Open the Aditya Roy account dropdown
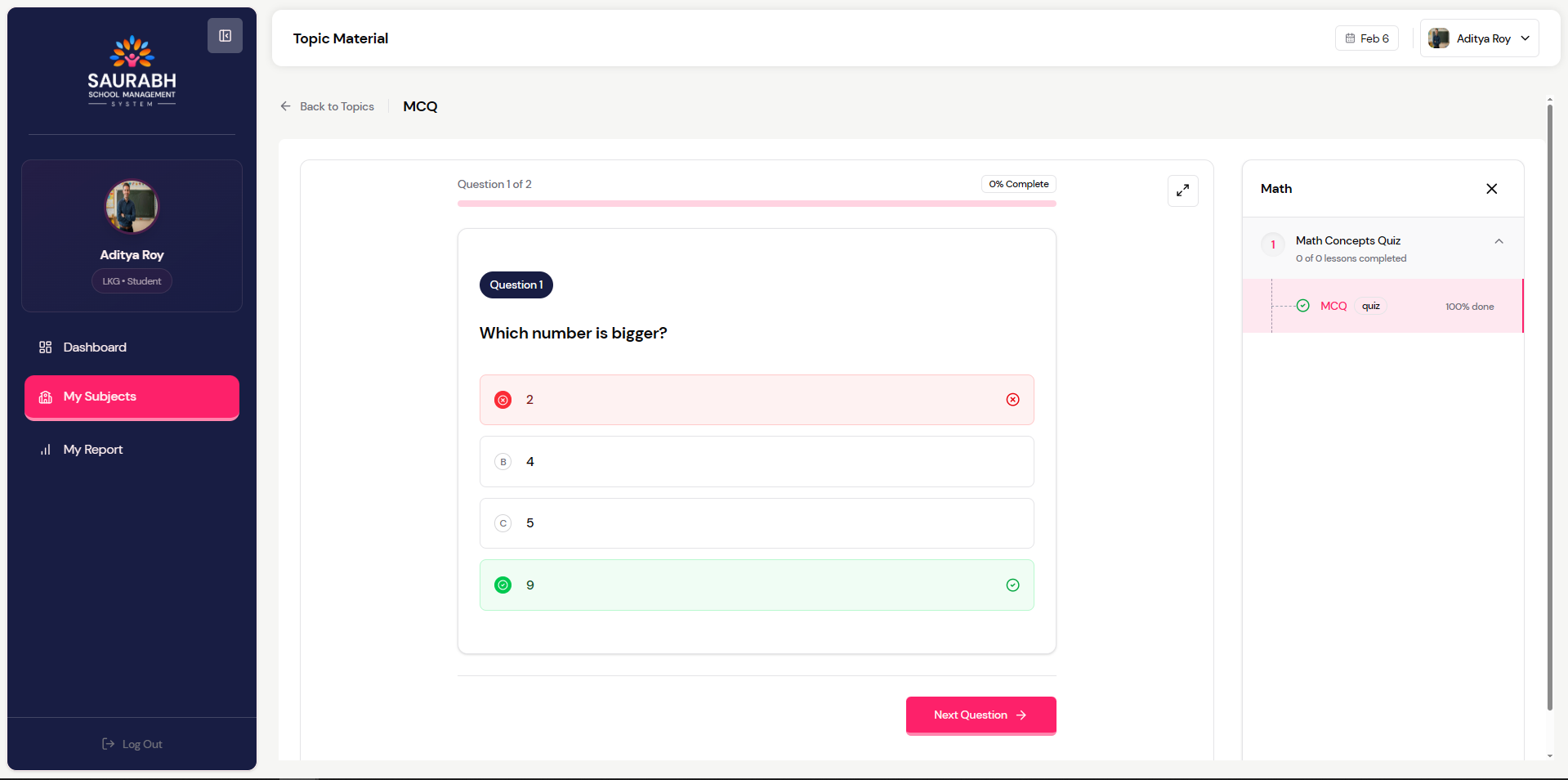 point(1479,38)
